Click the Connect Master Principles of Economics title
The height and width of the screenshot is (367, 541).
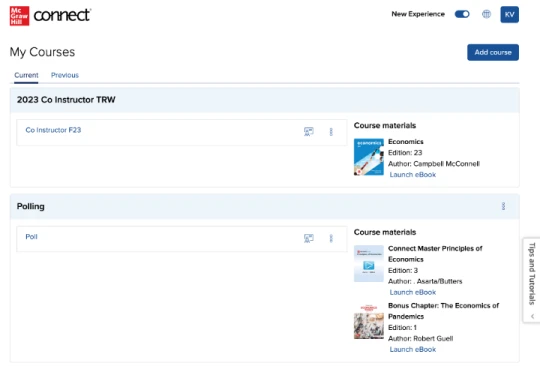435,254
